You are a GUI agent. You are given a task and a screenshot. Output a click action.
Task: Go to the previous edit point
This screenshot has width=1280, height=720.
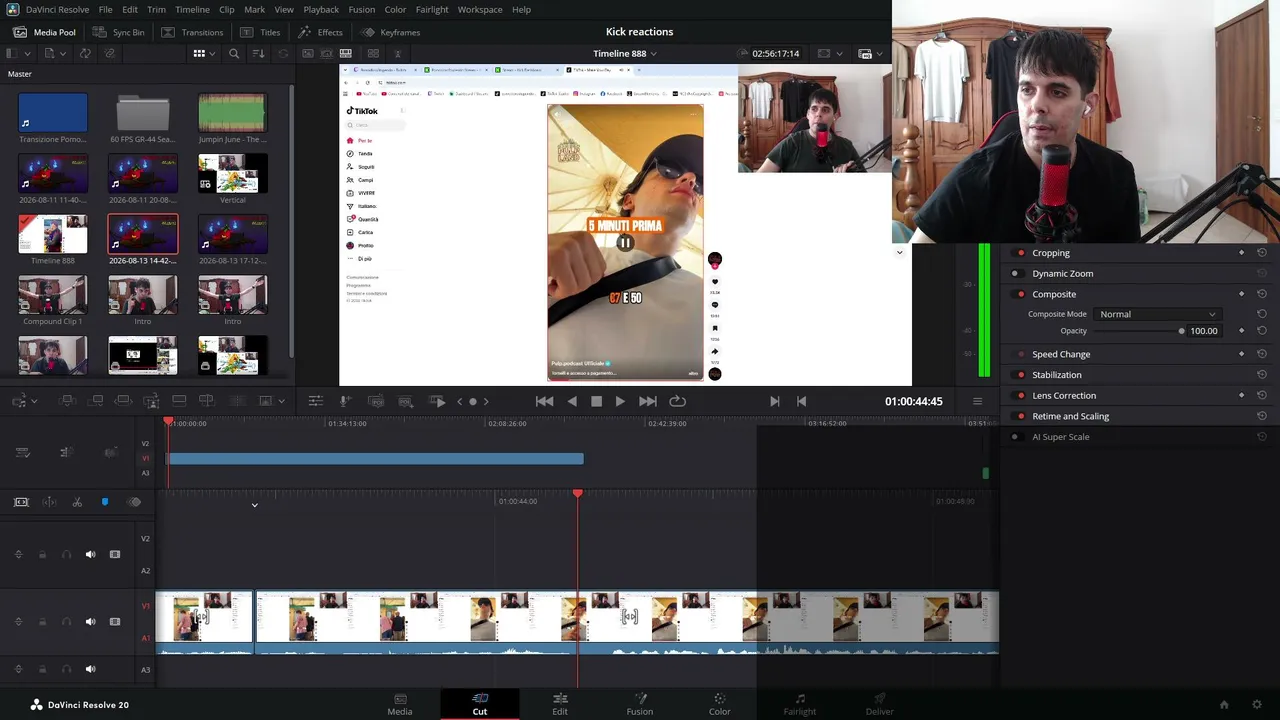801,401
